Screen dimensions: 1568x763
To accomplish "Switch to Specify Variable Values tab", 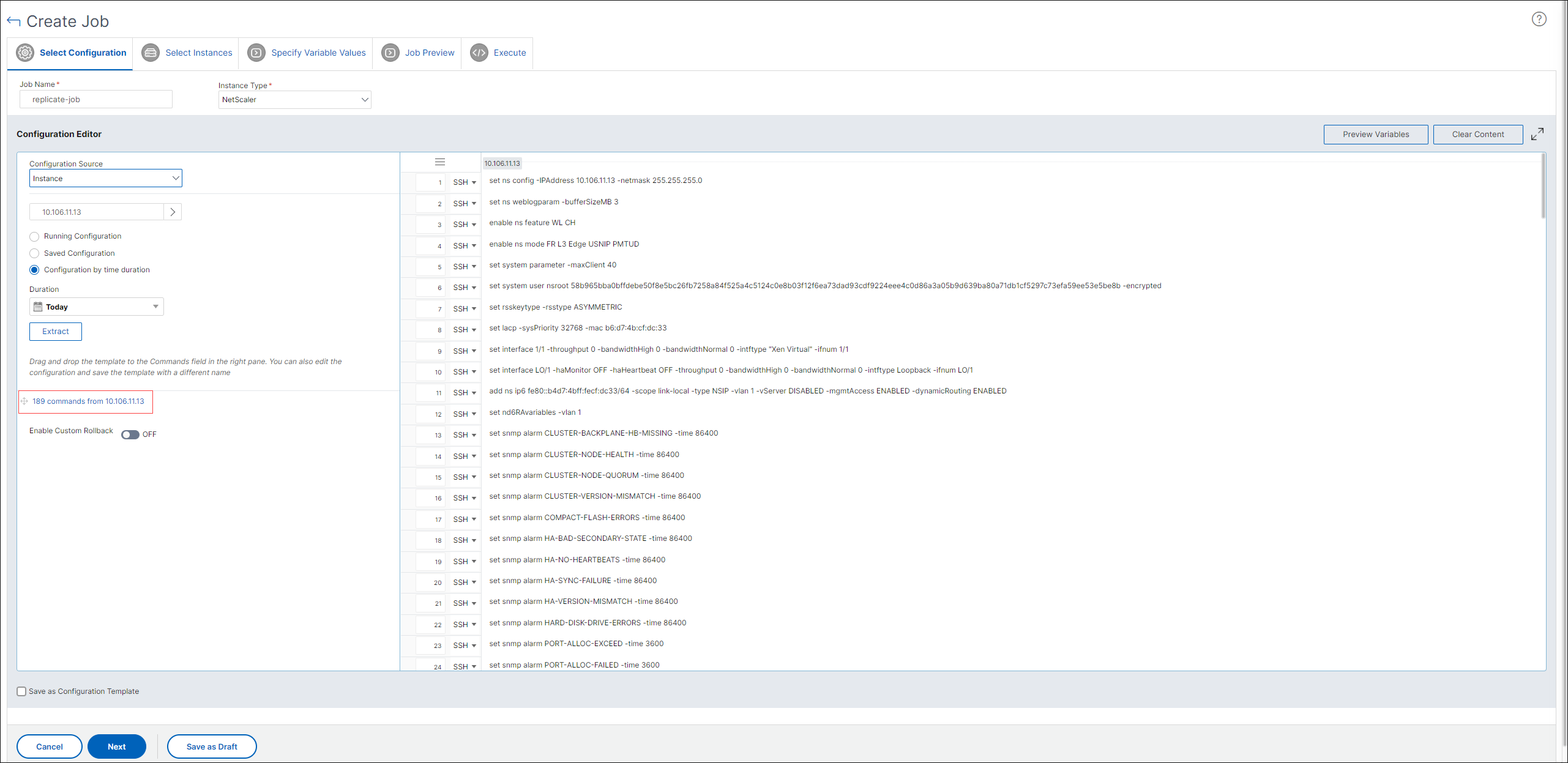I will tap(306, 53).
